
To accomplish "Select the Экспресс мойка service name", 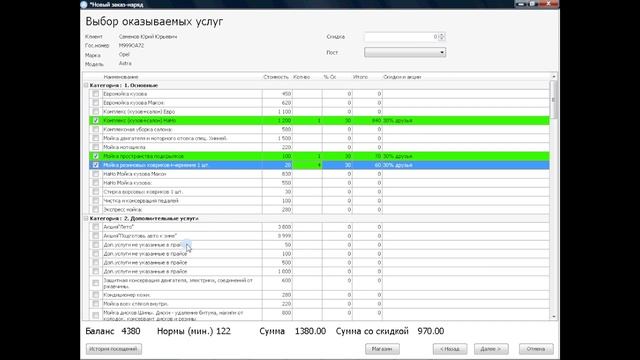I will (x=122, y=209).
